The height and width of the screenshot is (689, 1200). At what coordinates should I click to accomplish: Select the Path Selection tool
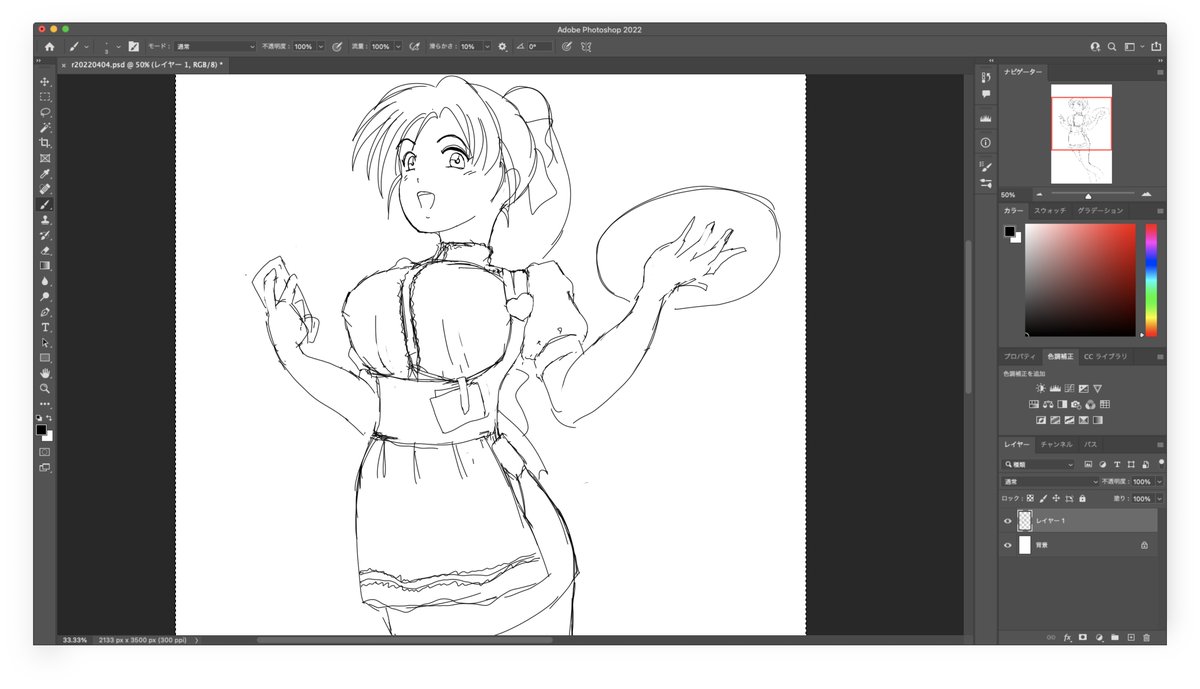pyautogui.click(x=45, y=342)
